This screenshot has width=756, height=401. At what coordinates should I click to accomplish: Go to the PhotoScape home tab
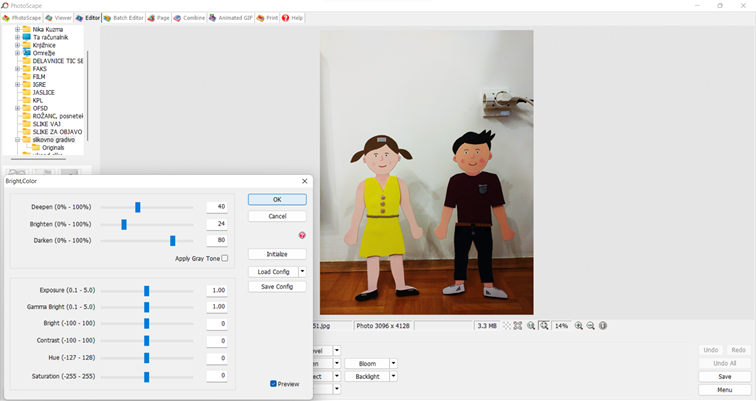pyautogui.click(x=22, y=18)
